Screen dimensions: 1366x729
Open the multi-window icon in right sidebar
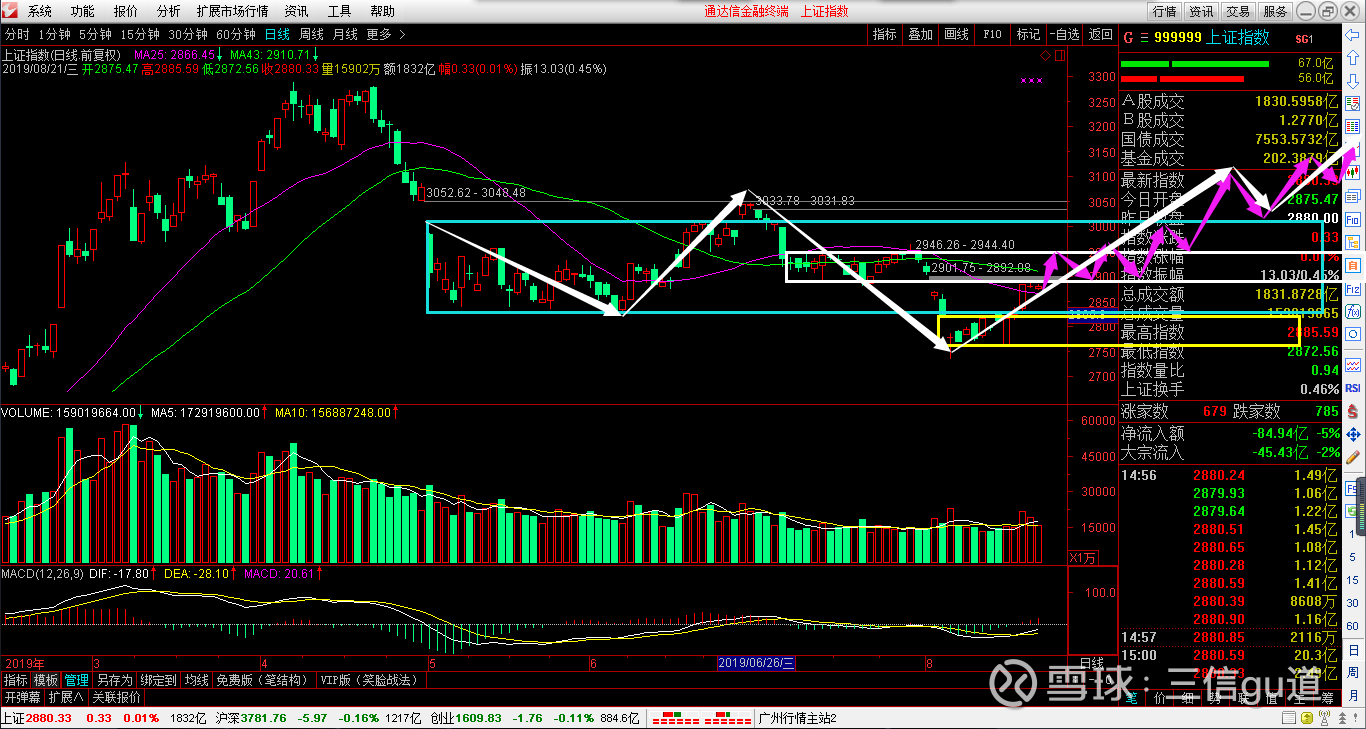(x=1351, y=194)
